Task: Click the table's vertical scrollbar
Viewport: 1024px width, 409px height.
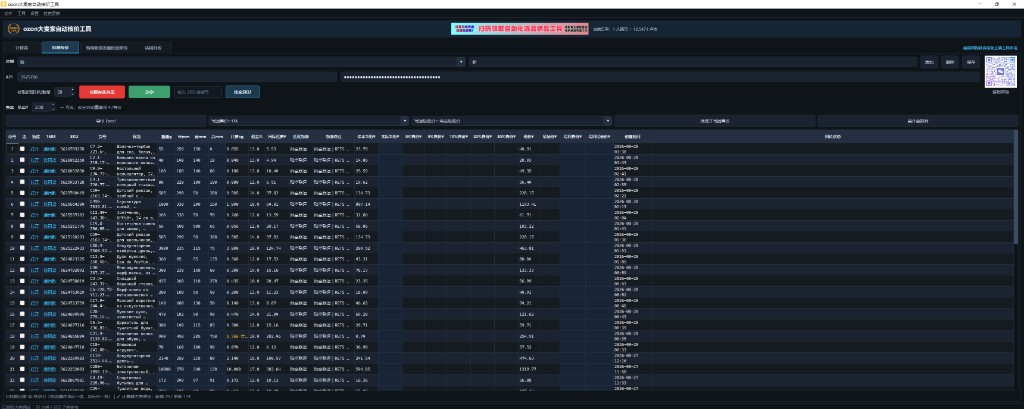Action: pos(1014,189)
